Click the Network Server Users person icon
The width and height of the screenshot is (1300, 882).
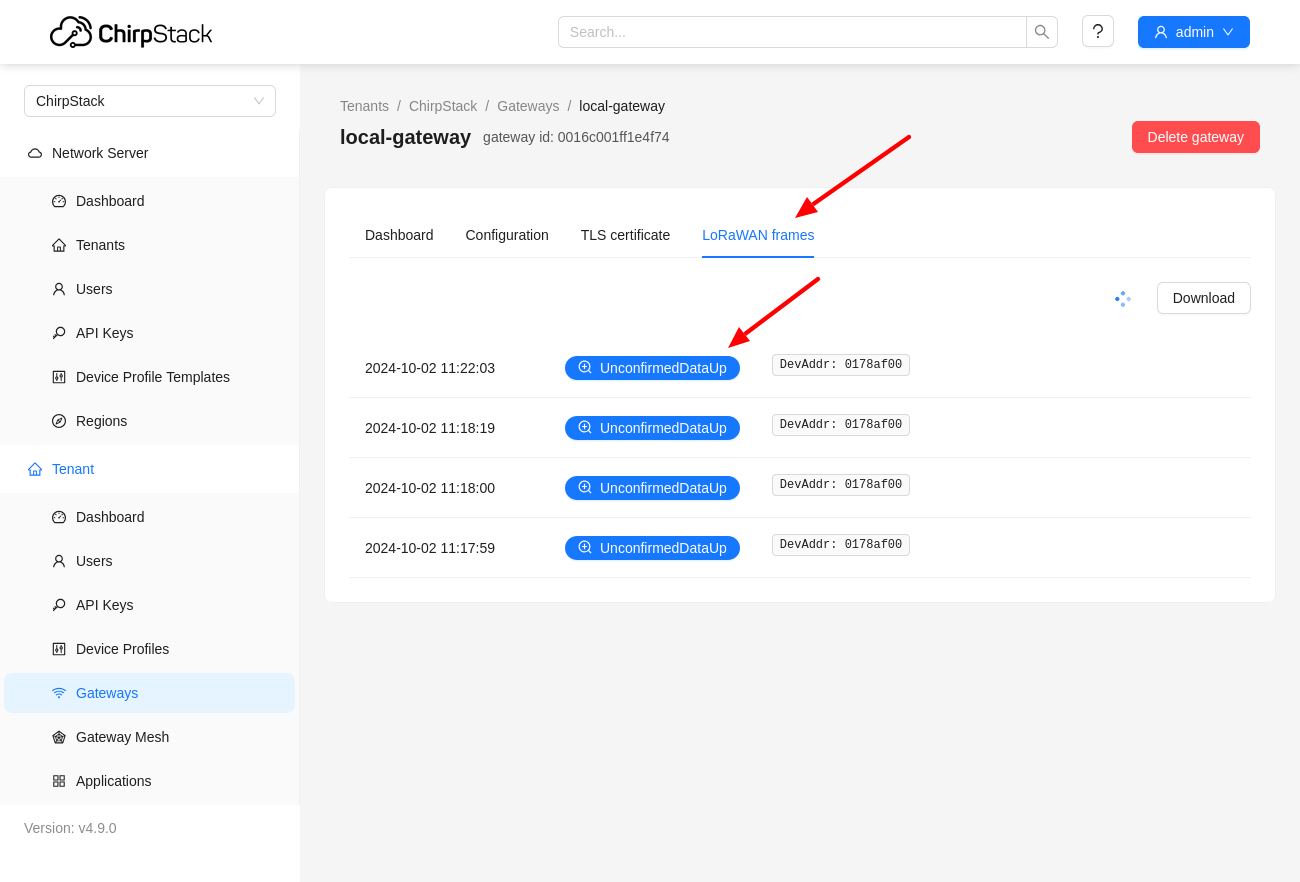[59, 289]
